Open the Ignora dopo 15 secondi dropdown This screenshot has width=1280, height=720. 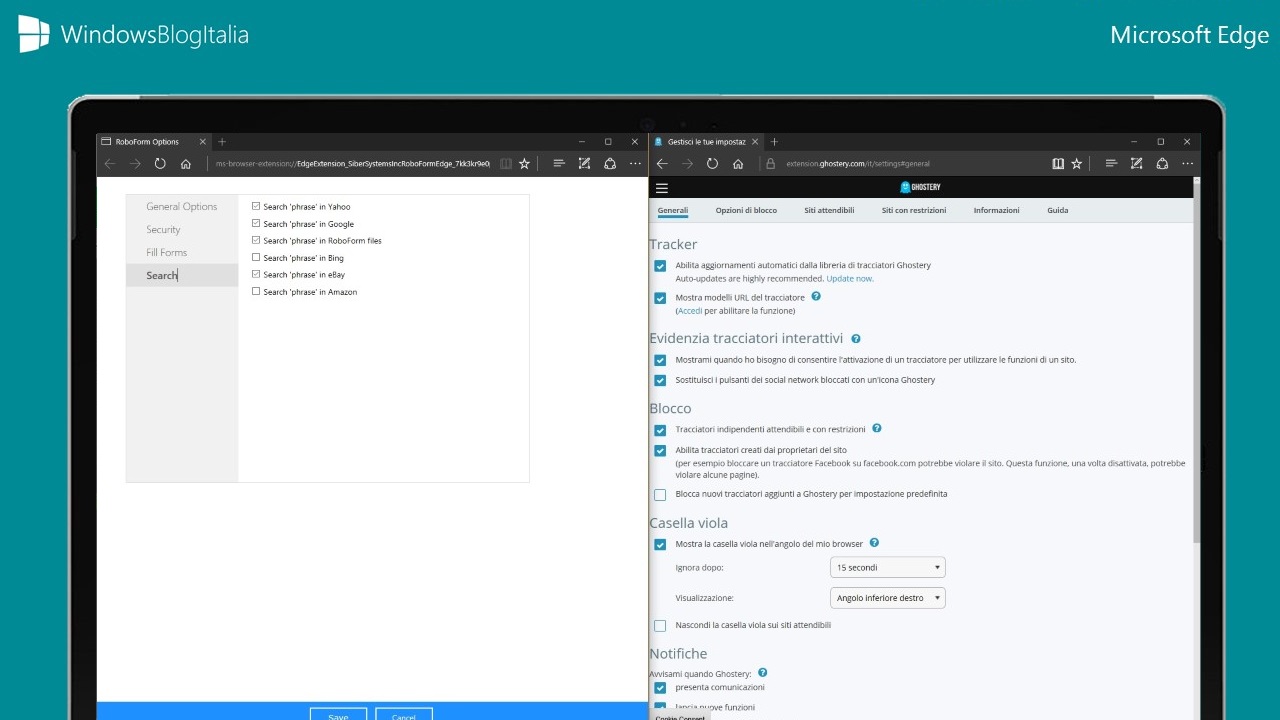(x=888, y=568)
